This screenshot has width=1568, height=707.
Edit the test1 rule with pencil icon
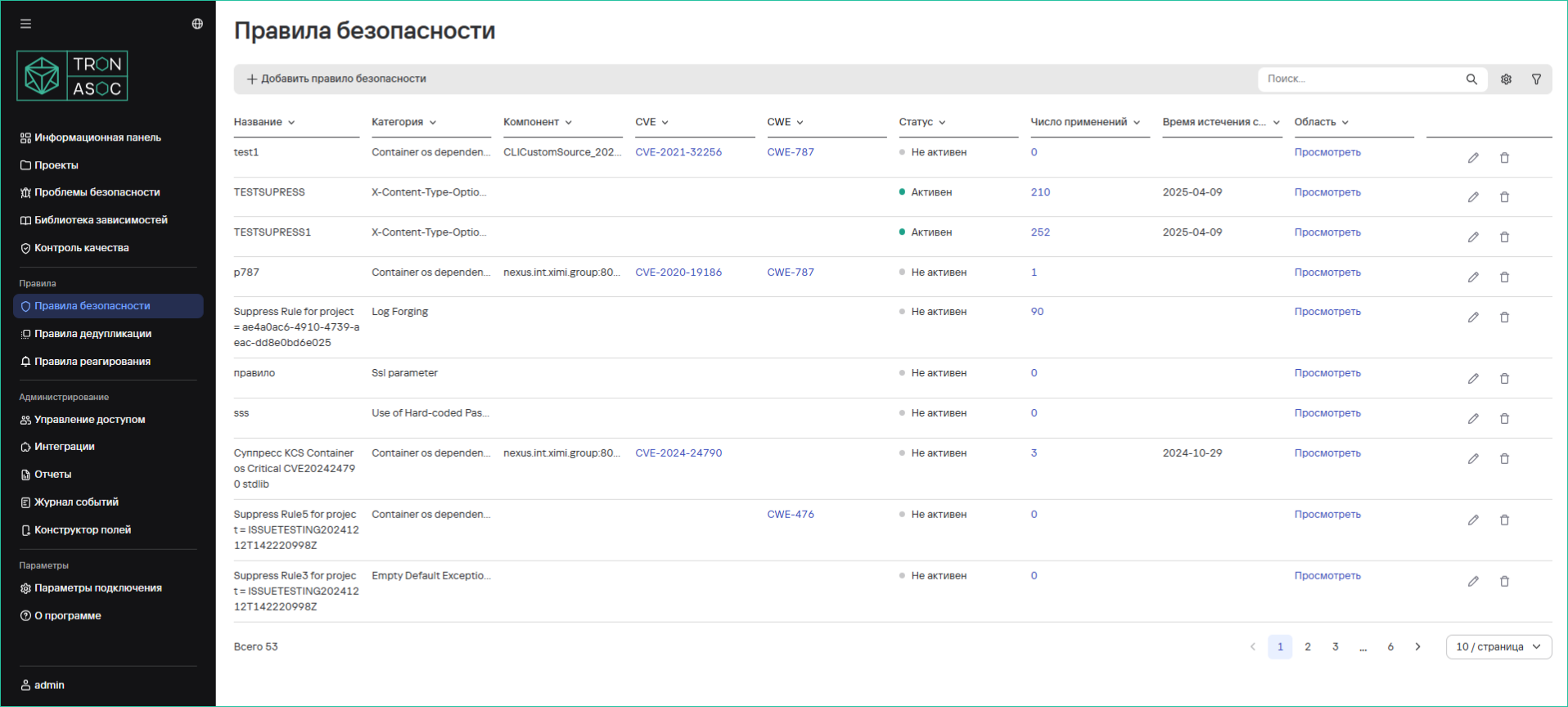click(x=1473, y=158)
